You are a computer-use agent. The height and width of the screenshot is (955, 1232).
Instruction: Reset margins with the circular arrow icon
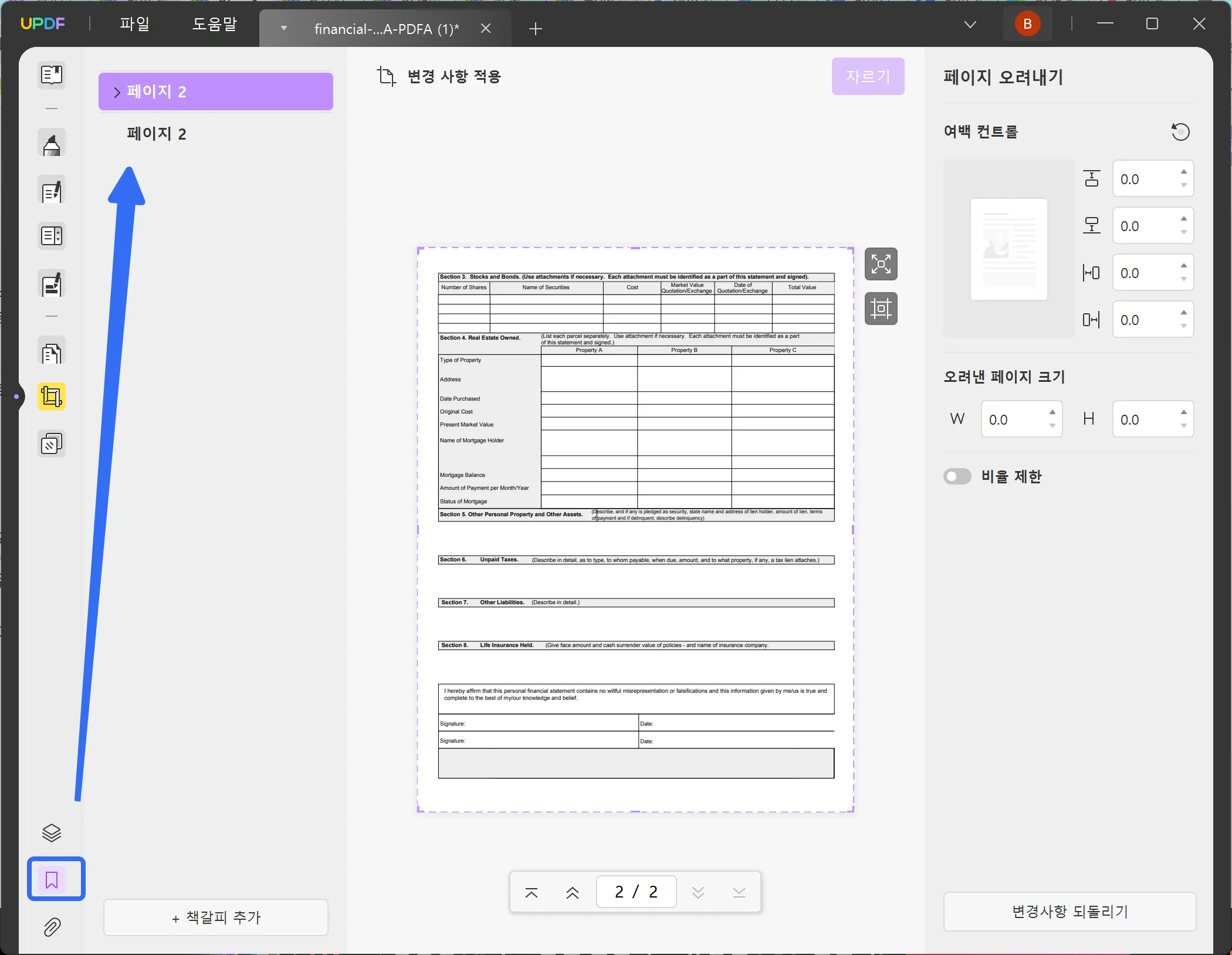coord(1180,132)
